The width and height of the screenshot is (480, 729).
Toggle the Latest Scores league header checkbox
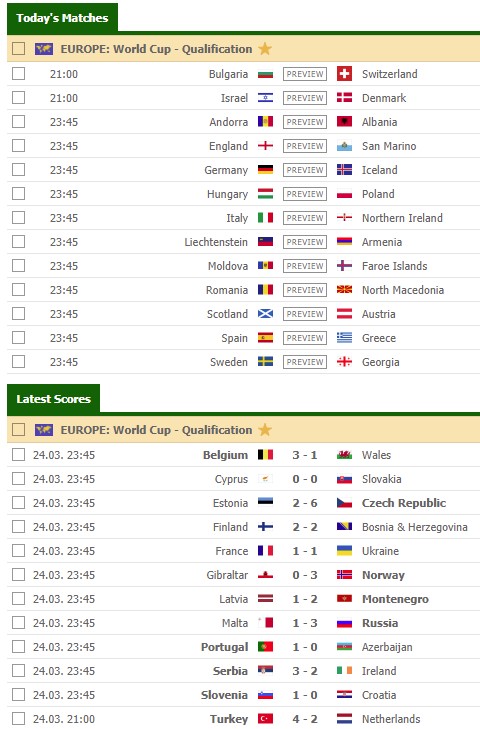[x=19, y=430]
